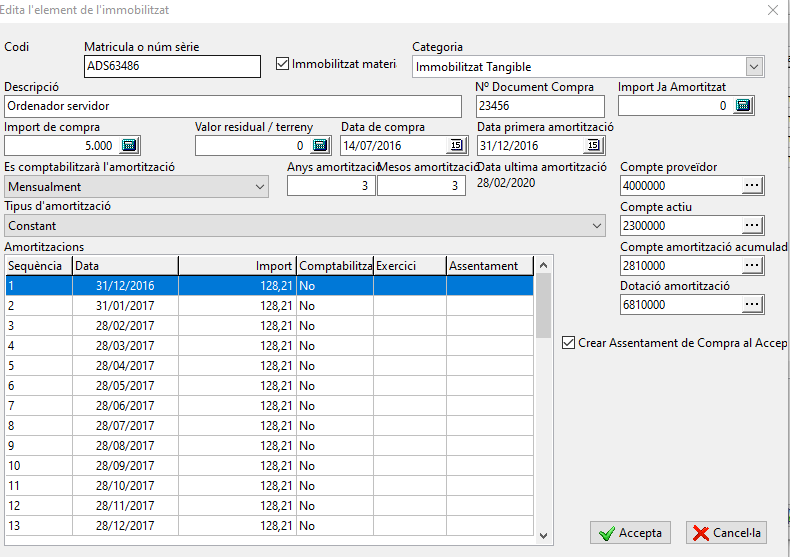Click the Anys amortització field
This screenshot has height=557, width=790.
[331, 186]
